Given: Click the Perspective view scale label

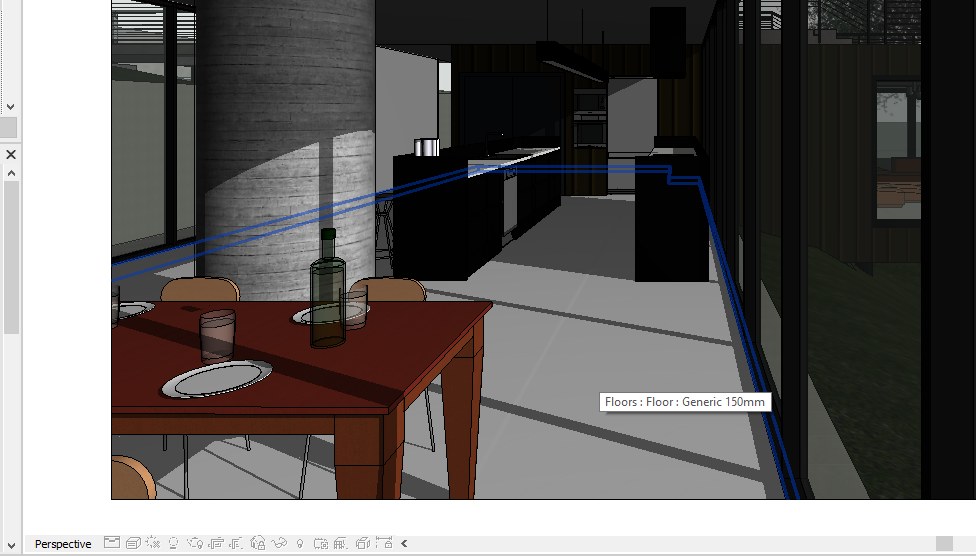Looking at the screenshot, I should click(x=63, y=544).
